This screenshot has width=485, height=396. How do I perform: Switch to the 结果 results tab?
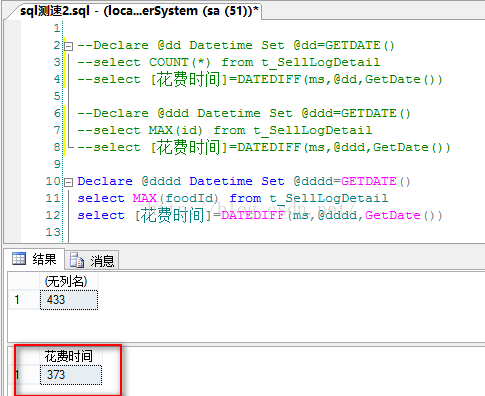coord(35,259)
